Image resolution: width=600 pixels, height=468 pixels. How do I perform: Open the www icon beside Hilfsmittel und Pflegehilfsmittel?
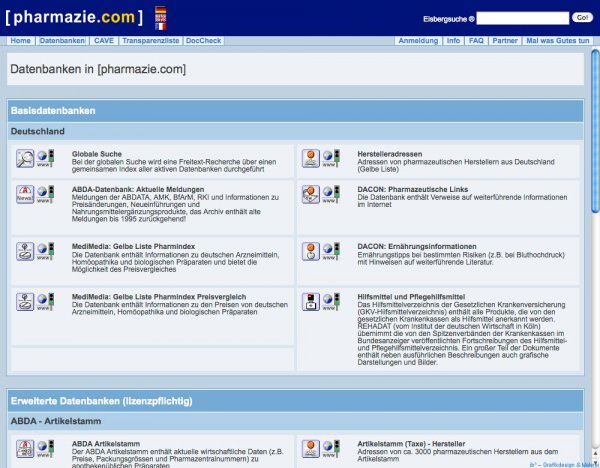click(331, 302)
